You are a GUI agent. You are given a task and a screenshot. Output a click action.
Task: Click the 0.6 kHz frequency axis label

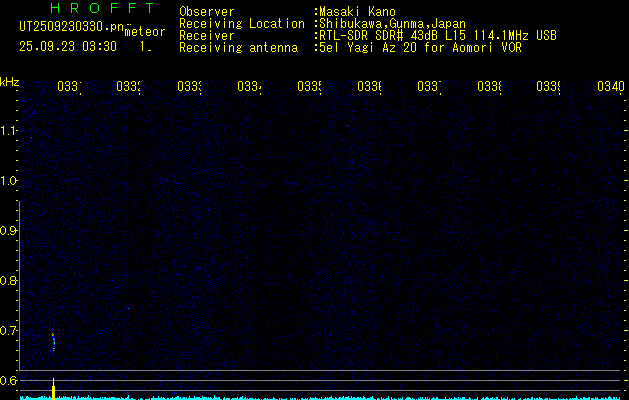click(7, 380)
